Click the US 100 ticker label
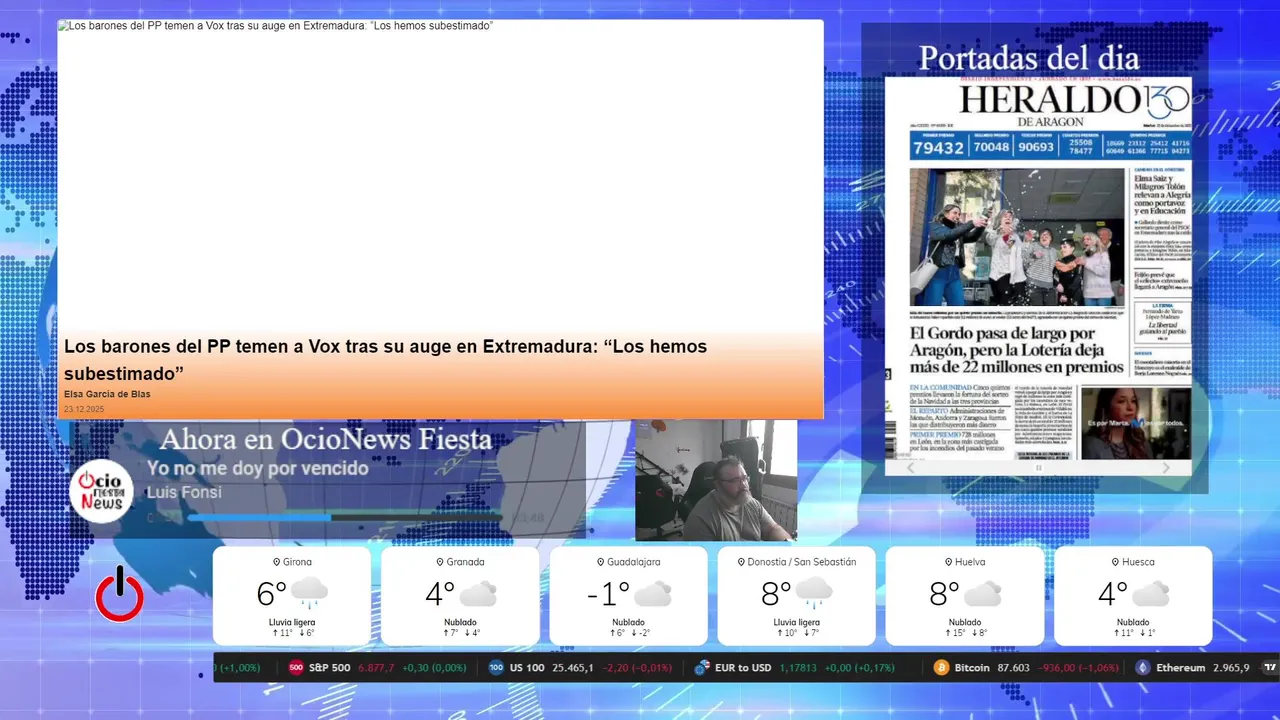1280x720 pixels. click(x=526, y=667)
